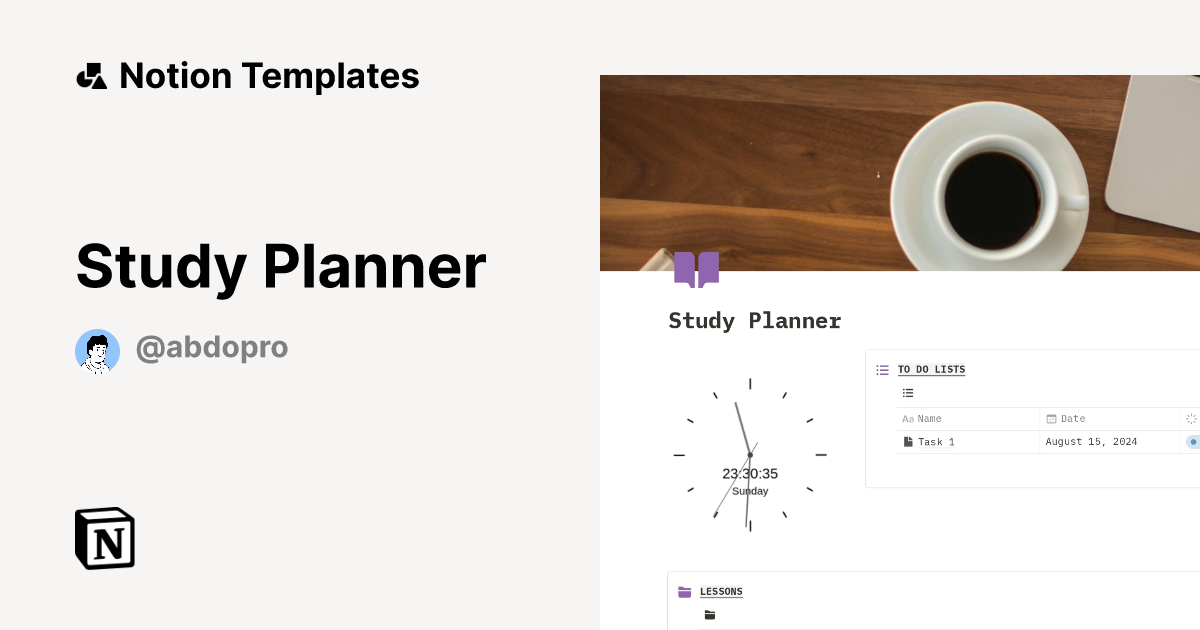
Task: Open the LESSONS linked page
Action: [722, 591]
